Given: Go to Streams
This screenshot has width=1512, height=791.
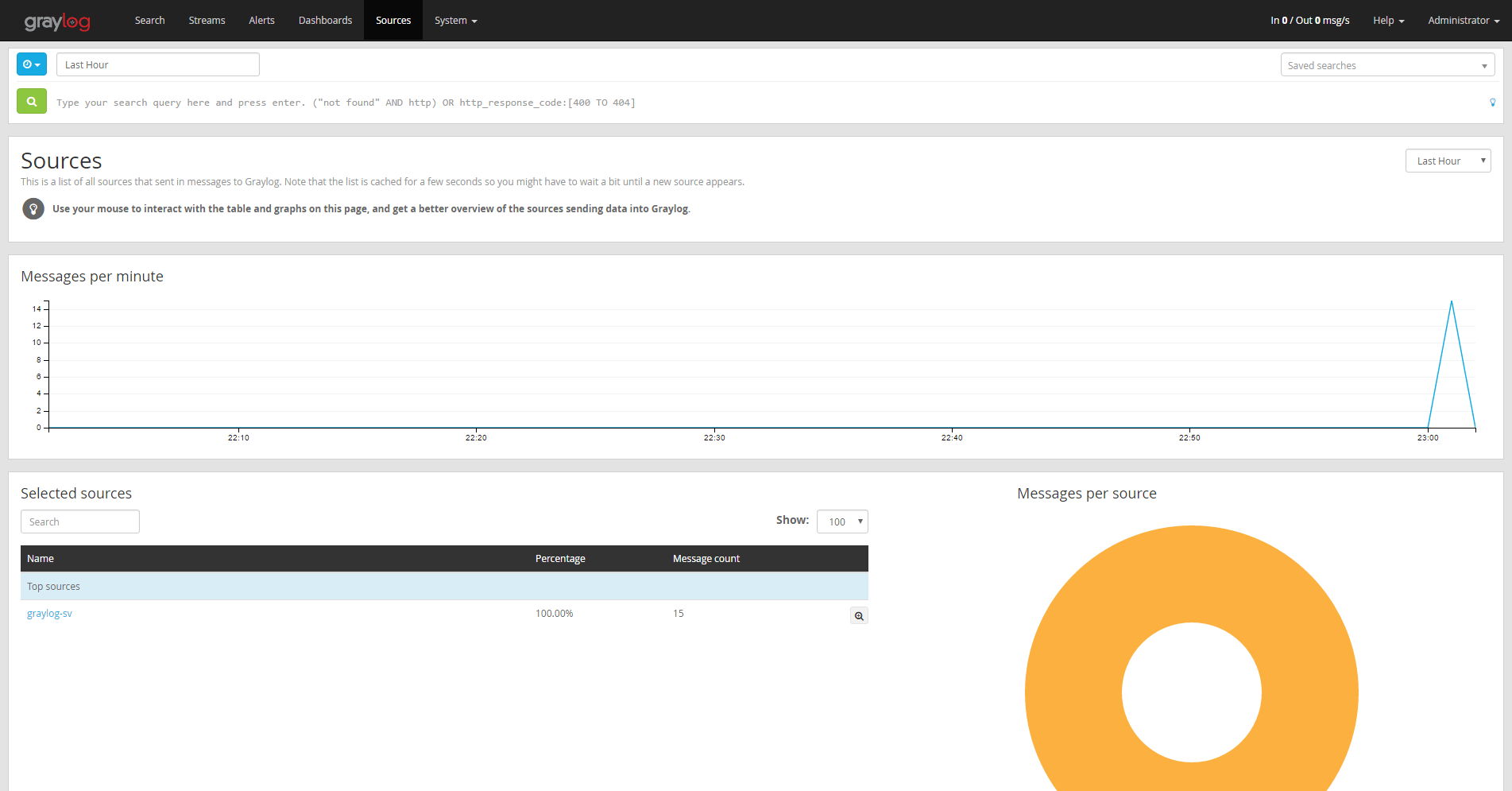Looking at the screenshot, I should 207,21.
